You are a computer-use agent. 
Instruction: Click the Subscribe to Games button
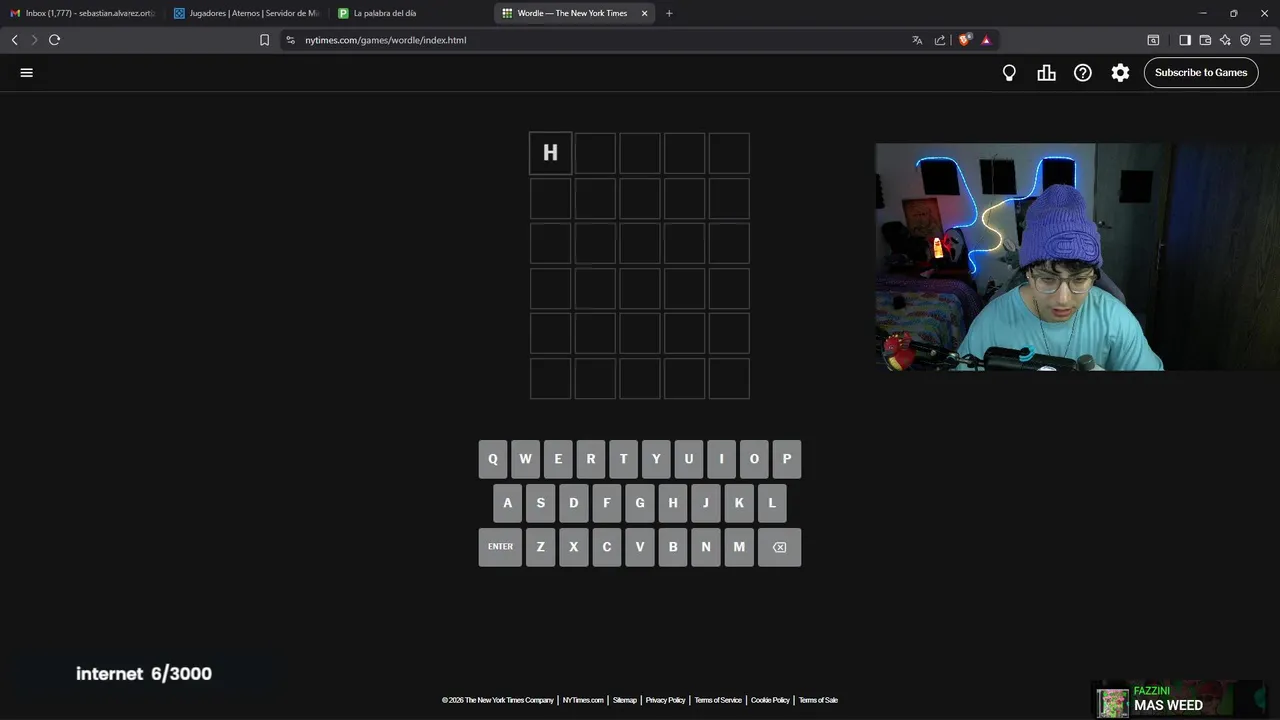[x=1201, y=72]
